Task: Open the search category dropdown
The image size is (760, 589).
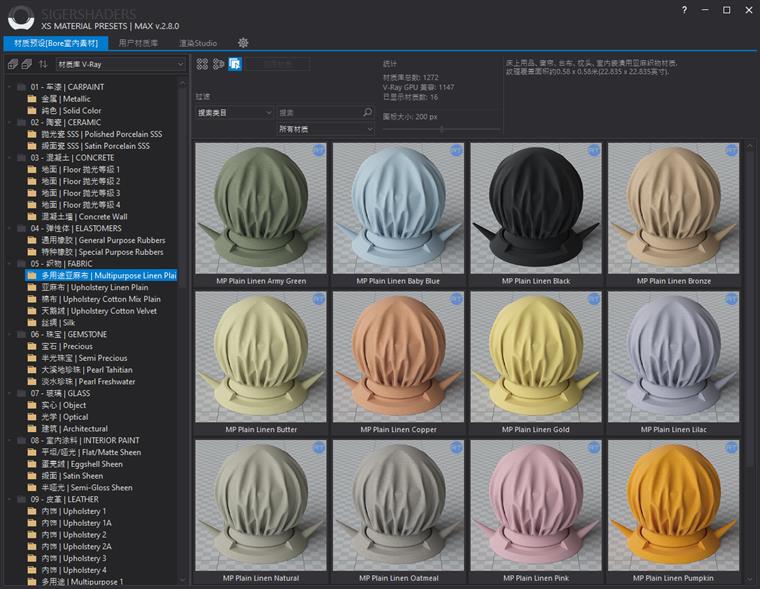Action: point(235,112)
